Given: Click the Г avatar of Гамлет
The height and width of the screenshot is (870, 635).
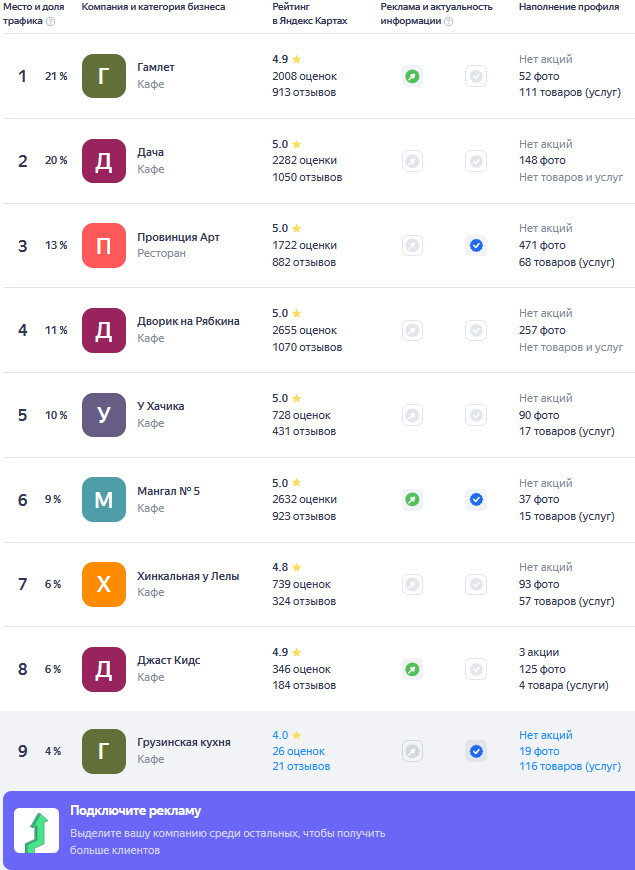Looking at the screenshot, I should tap(104, 76).
